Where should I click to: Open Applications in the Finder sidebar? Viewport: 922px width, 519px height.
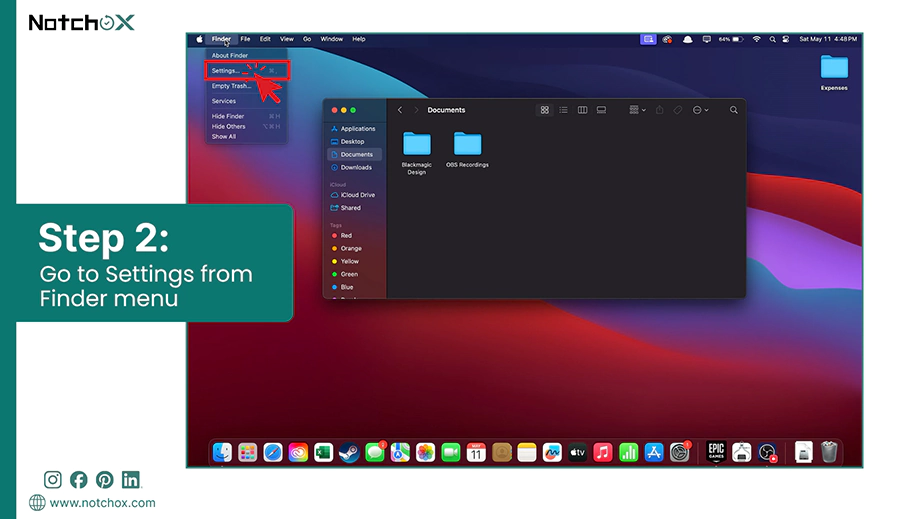click(x=353, y=129)
